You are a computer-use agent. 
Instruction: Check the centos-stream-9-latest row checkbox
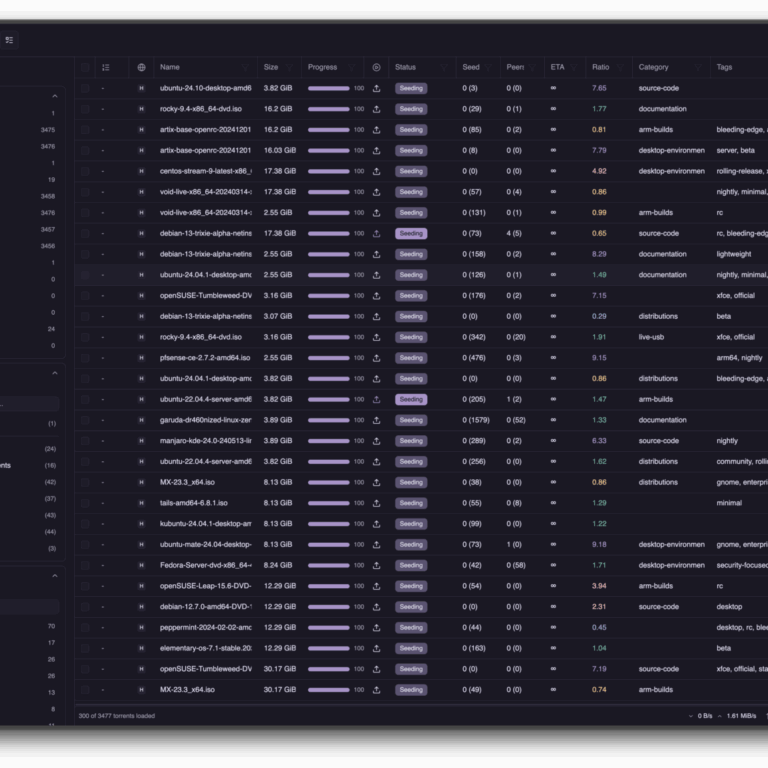85,171
